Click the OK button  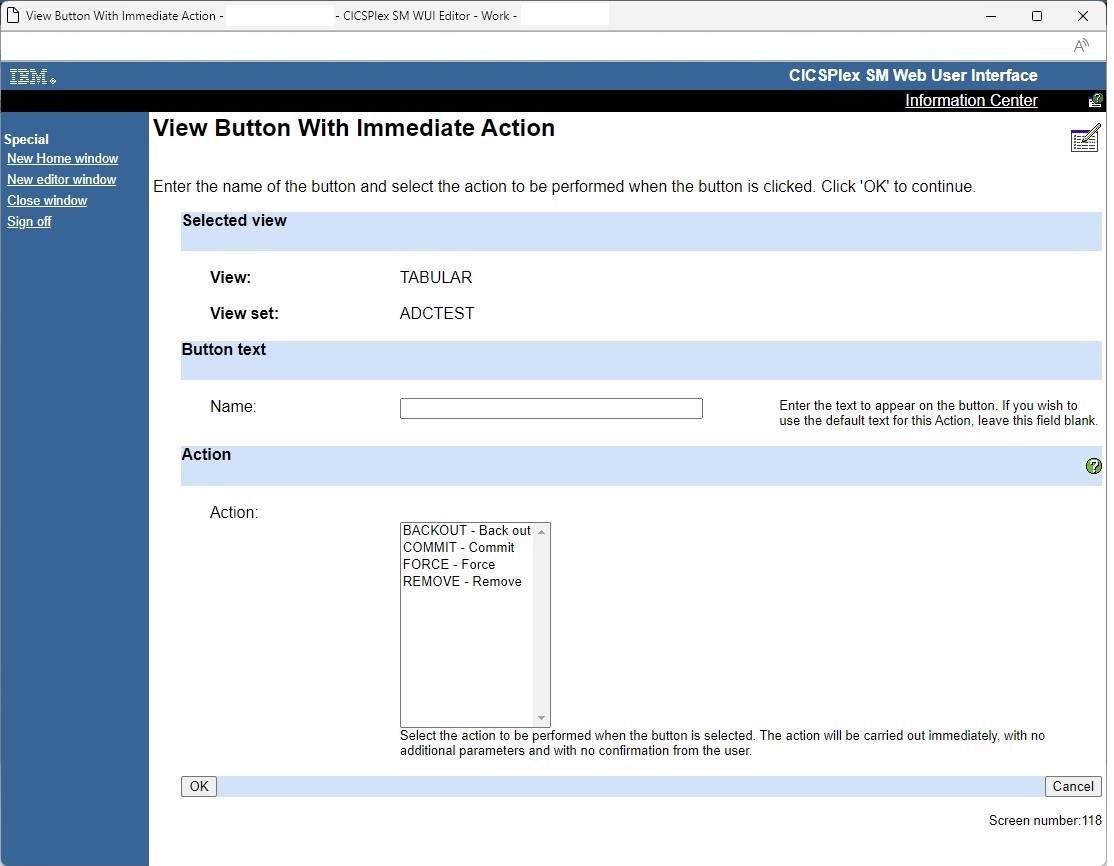199,786
